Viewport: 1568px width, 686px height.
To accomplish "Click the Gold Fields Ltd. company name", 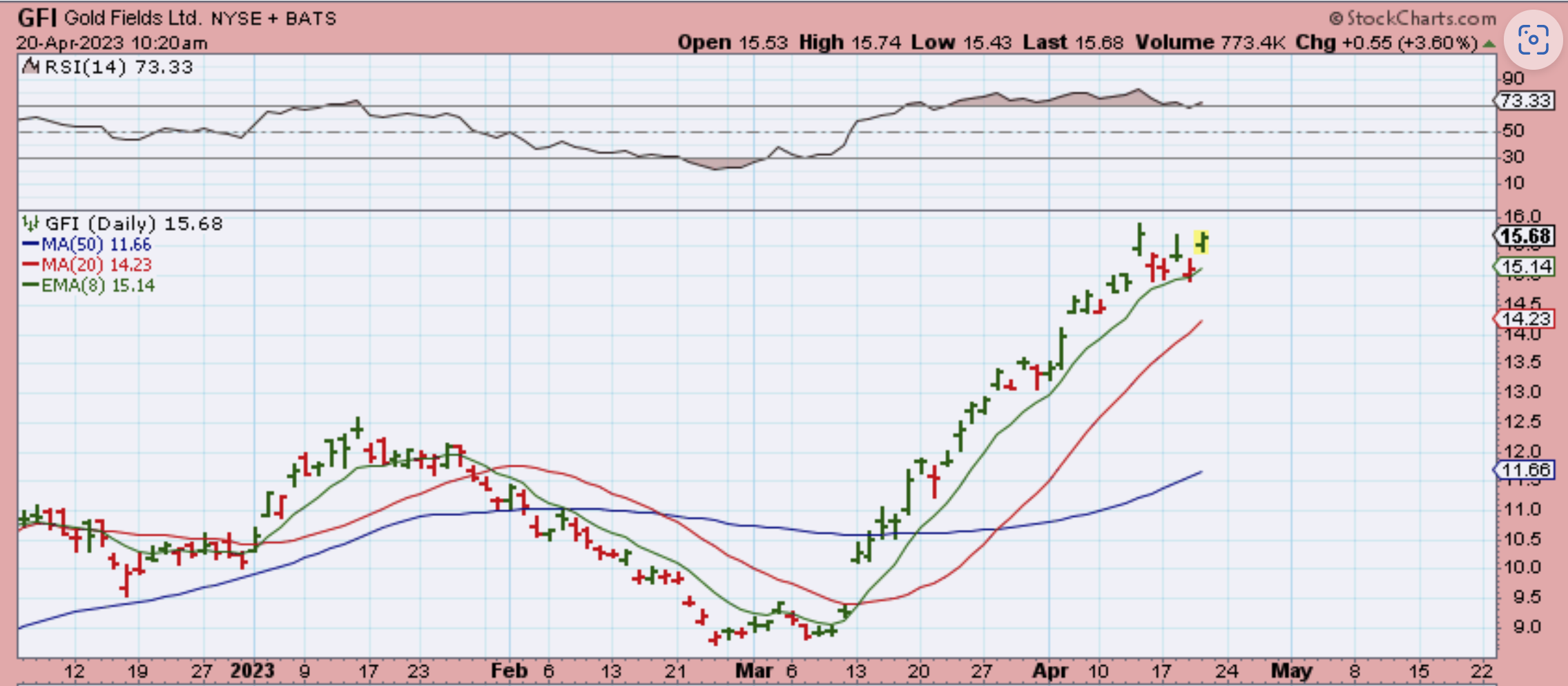I will click(133, 18).
